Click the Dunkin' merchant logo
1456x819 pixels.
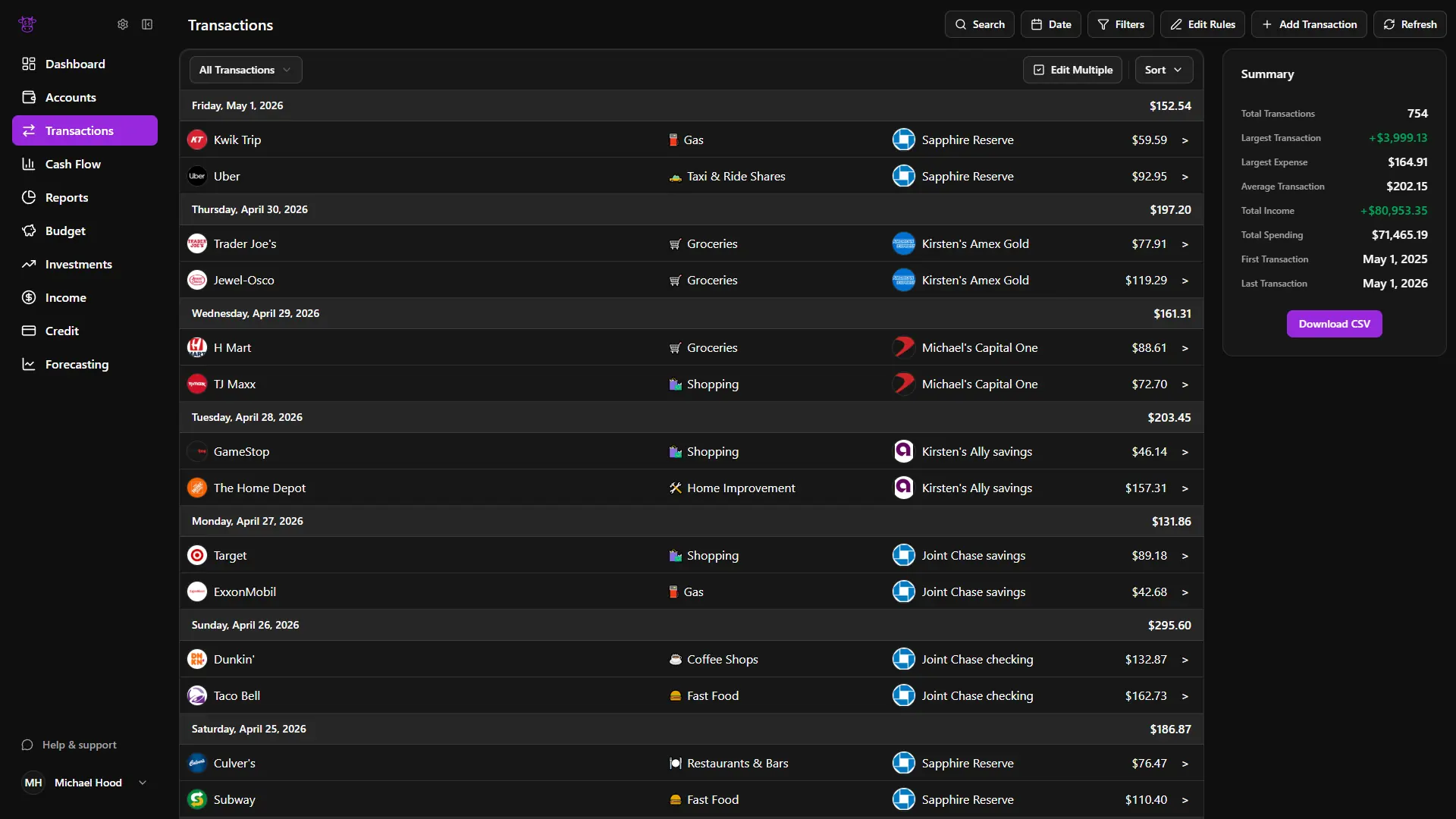point(197,659)
